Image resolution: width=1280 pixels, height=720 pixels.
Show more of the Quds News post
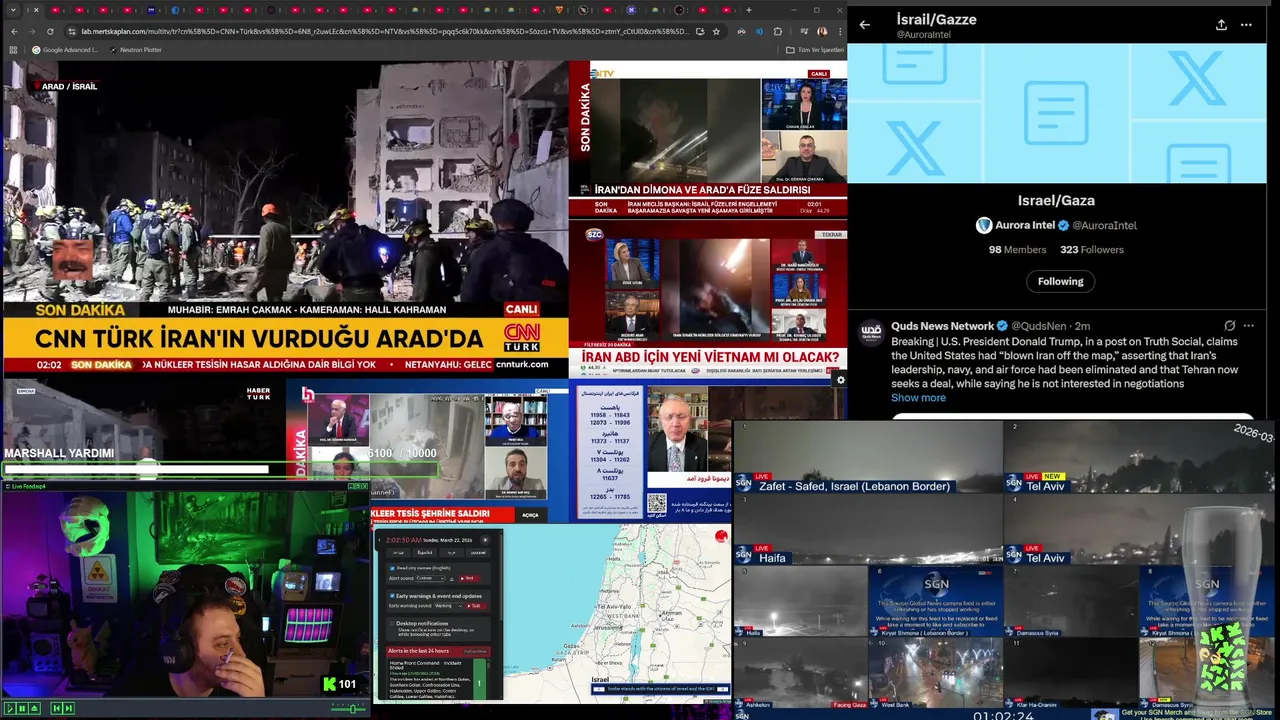pyautogui.click(x=918, y=398)
